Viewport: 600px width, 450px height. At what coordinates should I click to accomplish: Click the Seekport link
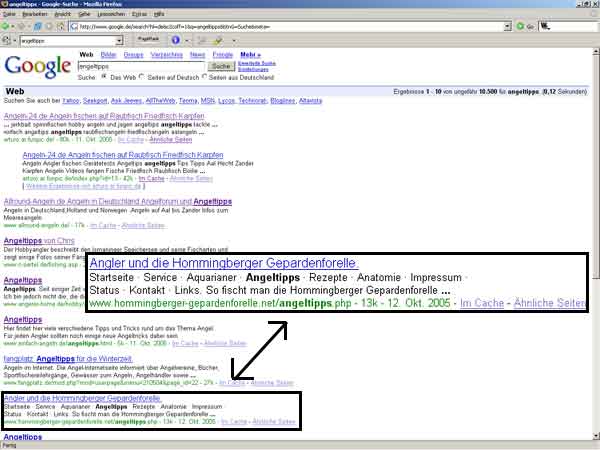[95, 101]
